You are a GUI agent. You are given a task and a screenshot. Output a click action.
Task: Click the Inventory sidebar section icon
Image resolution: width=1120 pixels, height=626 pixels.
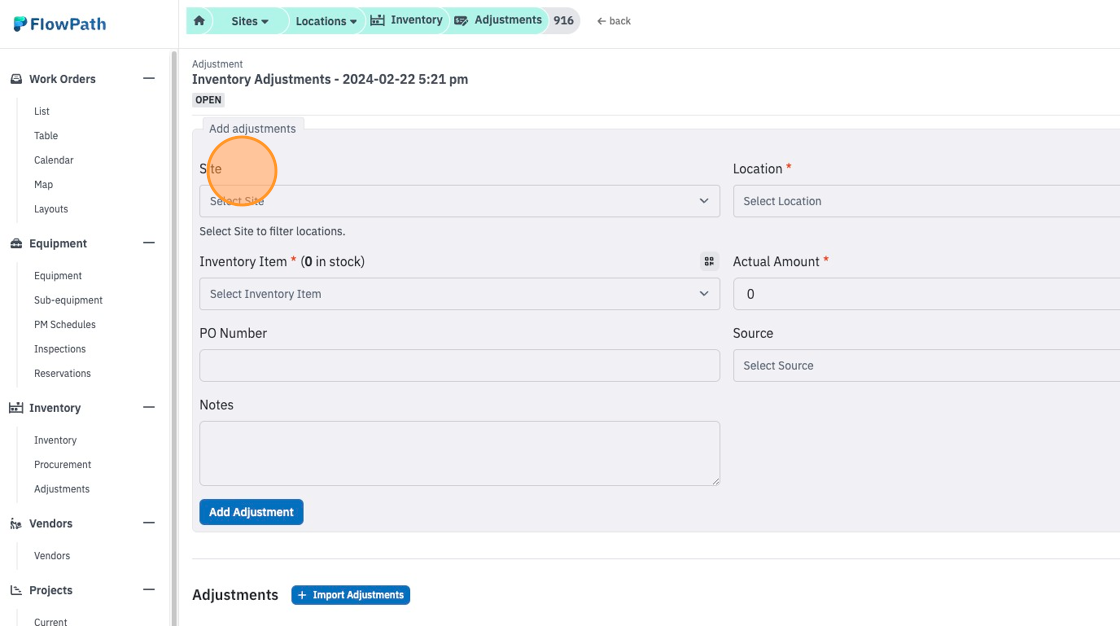pos(16,408)
